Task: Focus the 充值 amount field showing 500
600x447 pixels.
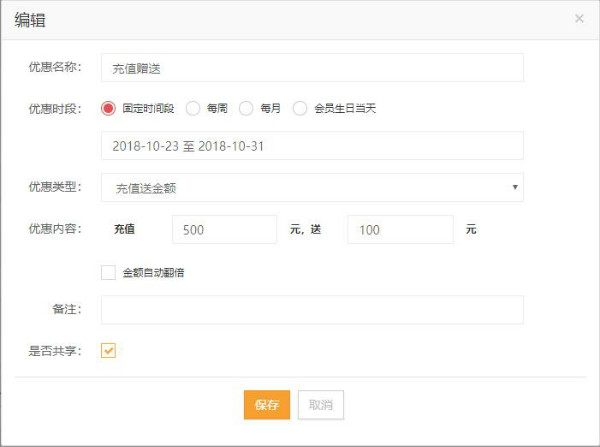Action: tap(224, 229)
